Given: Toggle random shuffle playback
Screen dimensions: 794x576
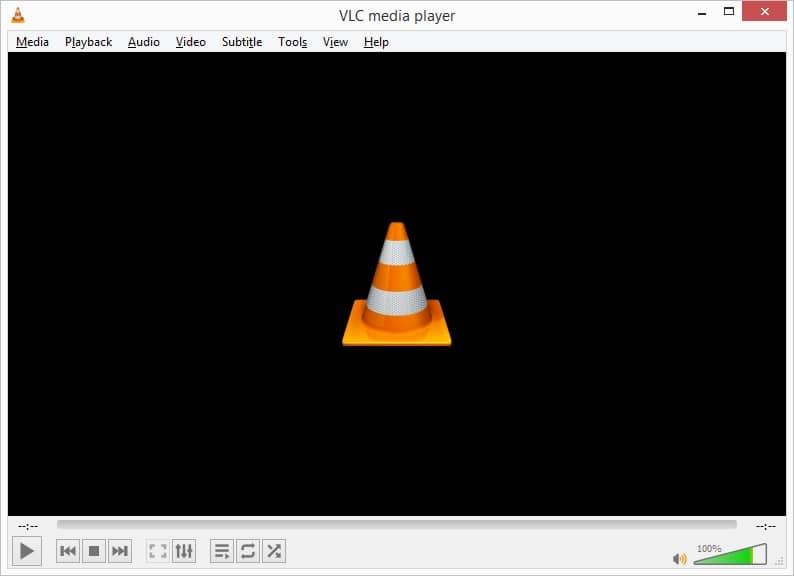Looking at the screenshot, I should click(x=274, y=551).
